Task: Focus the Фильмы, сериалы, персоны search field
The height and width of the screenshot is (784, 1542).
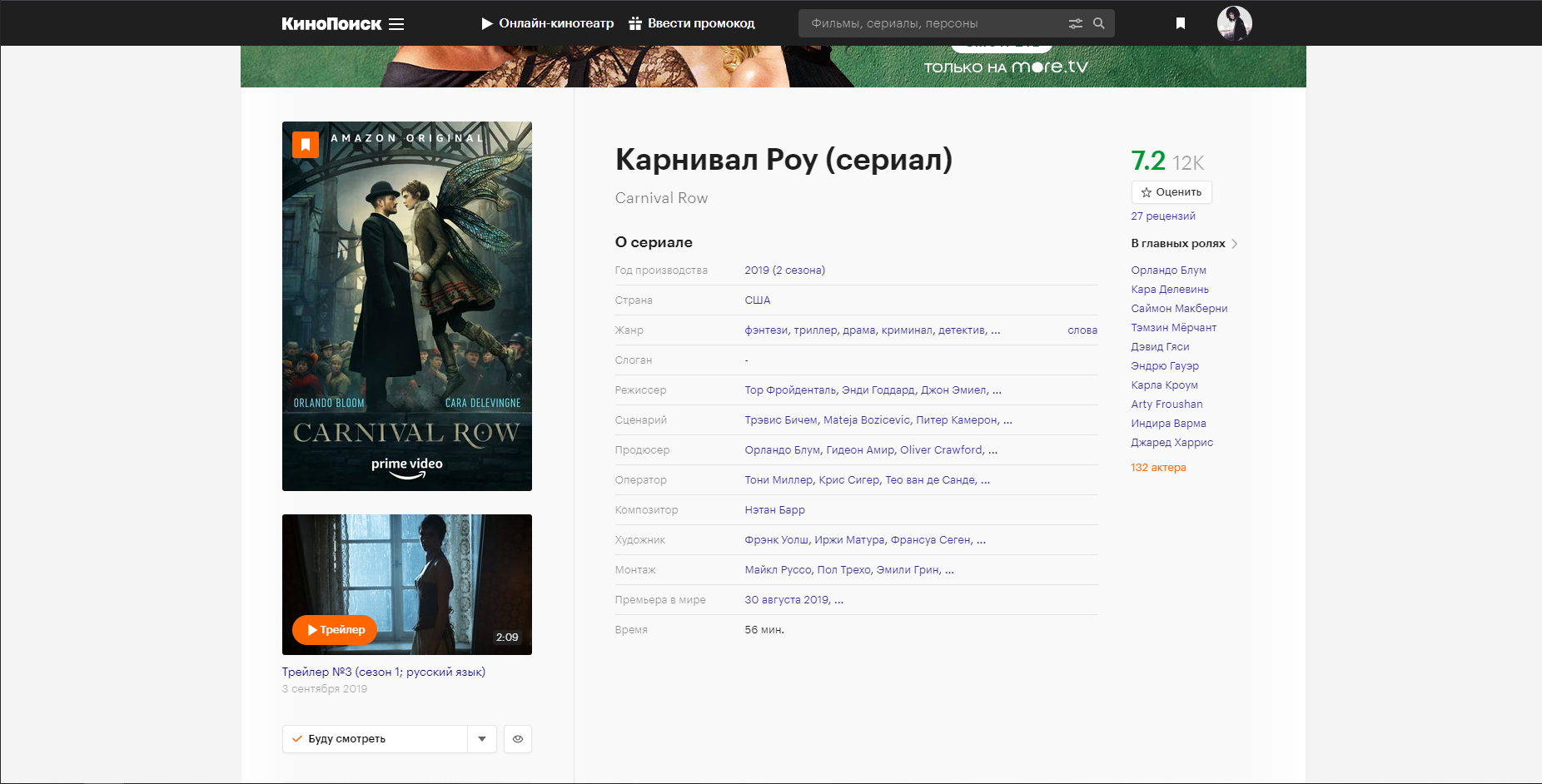Action: point(933,23)
